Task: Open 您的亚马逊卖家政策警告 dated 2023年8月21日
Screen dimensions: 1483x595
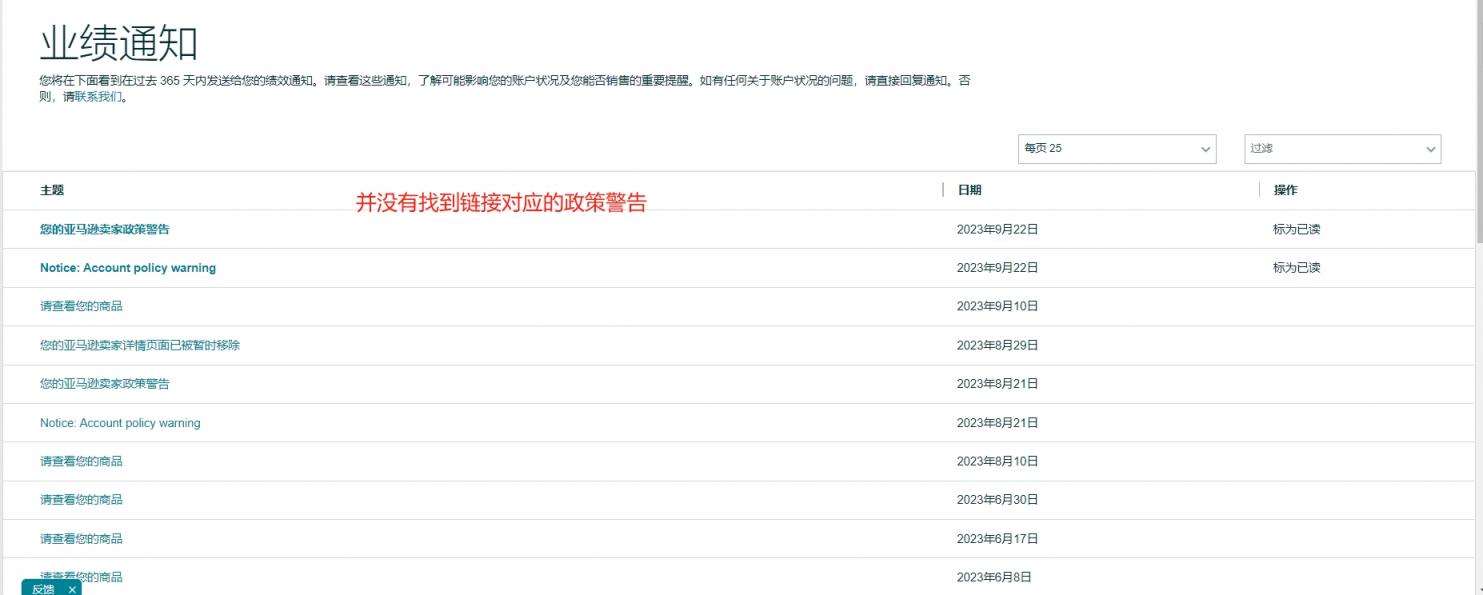Action: tap(105, 384)
